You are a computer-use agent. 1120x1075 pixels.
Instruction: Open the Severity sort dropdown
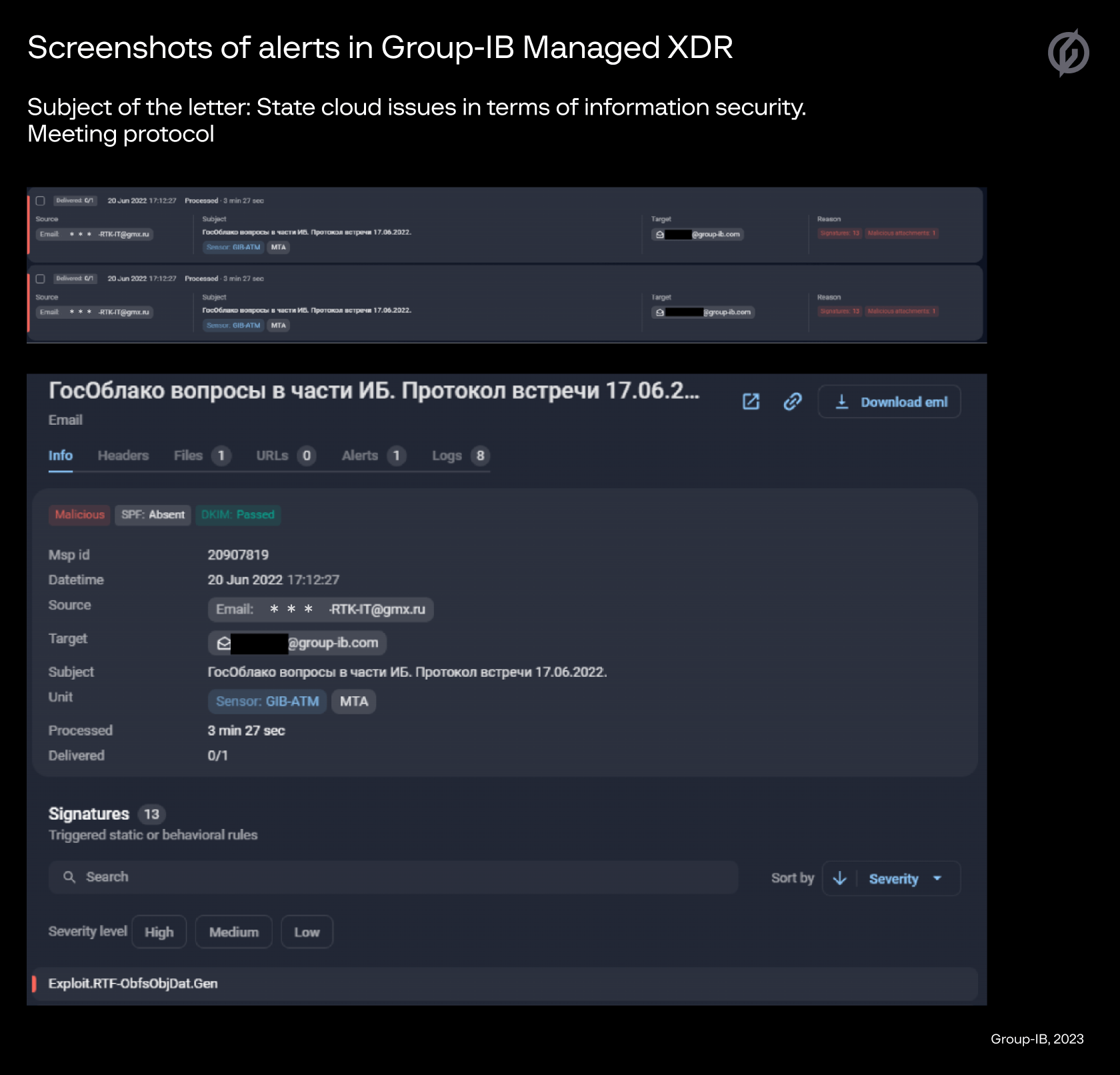click(x=906, y=879)
